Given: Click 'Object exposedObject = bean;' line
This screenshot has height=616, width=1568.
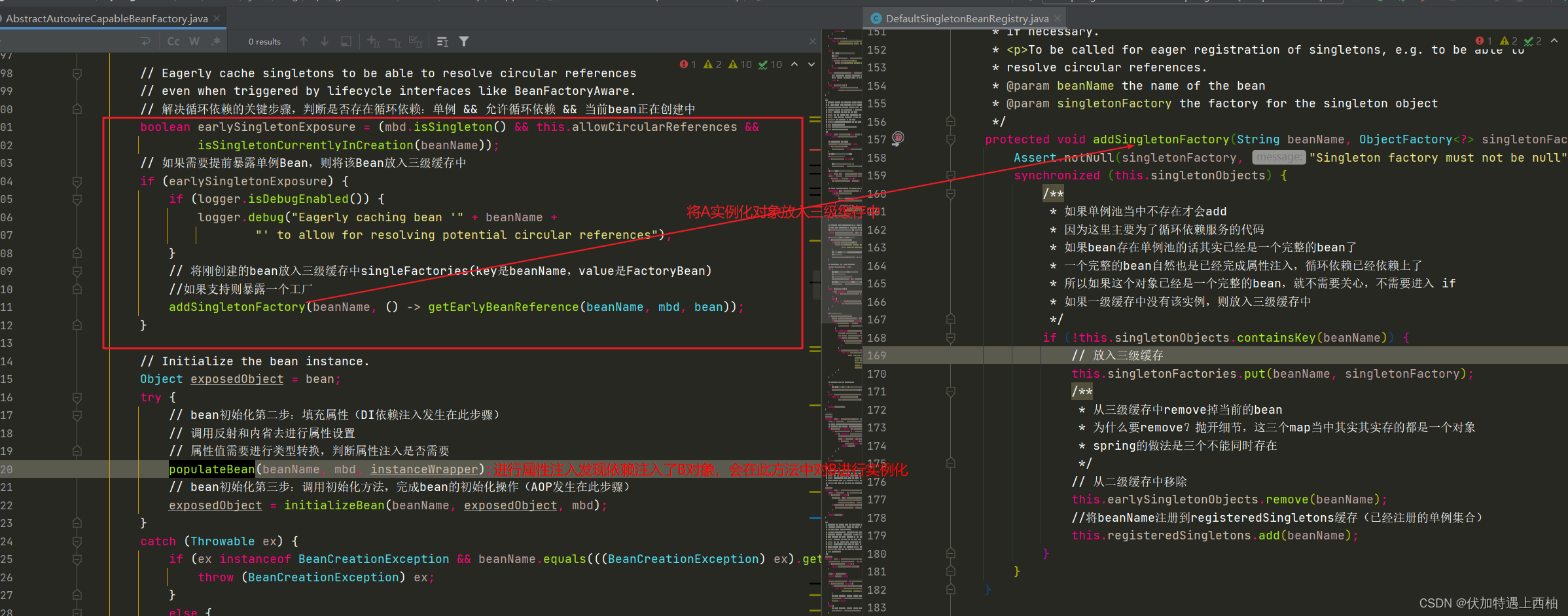Looking at the screenshot, I should [240, 379].
